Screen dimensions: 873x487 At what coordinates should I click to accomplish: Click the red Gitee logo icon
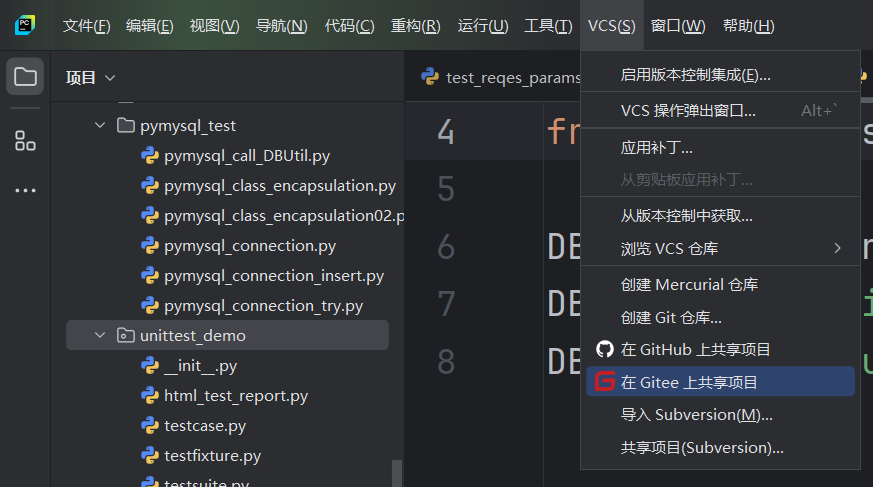[x=605, y=382]
